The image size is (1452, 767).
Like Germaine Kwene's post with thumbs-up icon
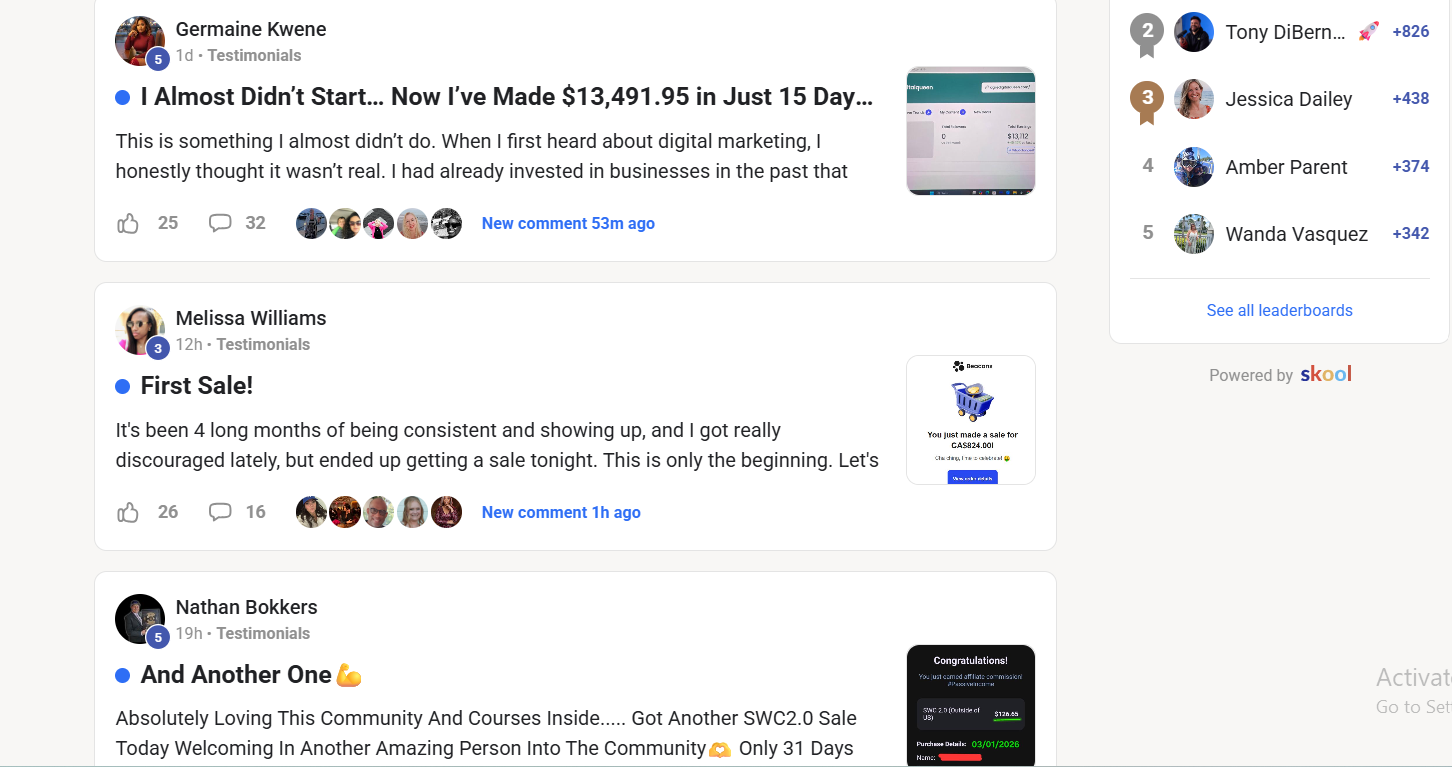click(128, 223)
